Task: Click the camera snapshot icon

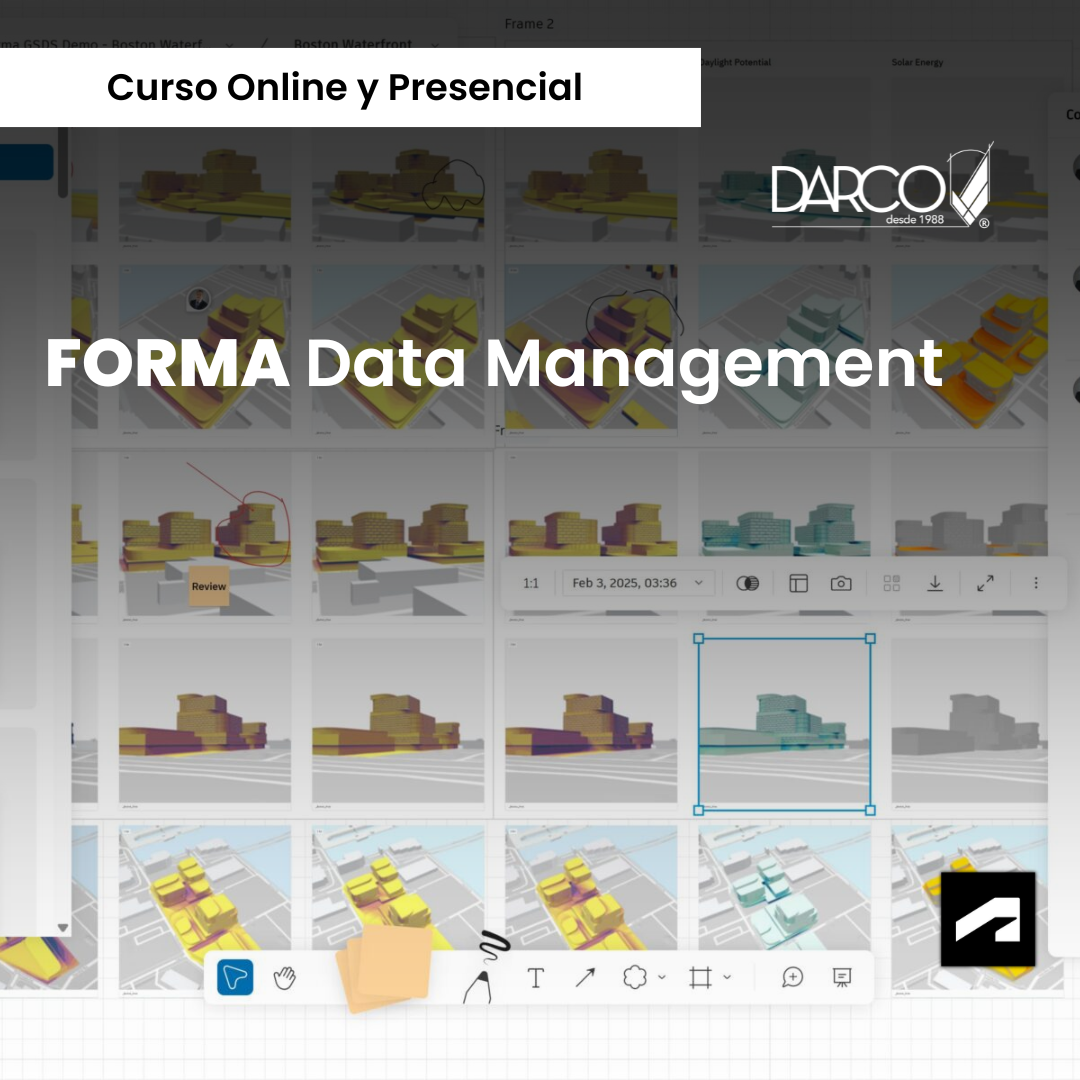Action: tap(841, 583)
